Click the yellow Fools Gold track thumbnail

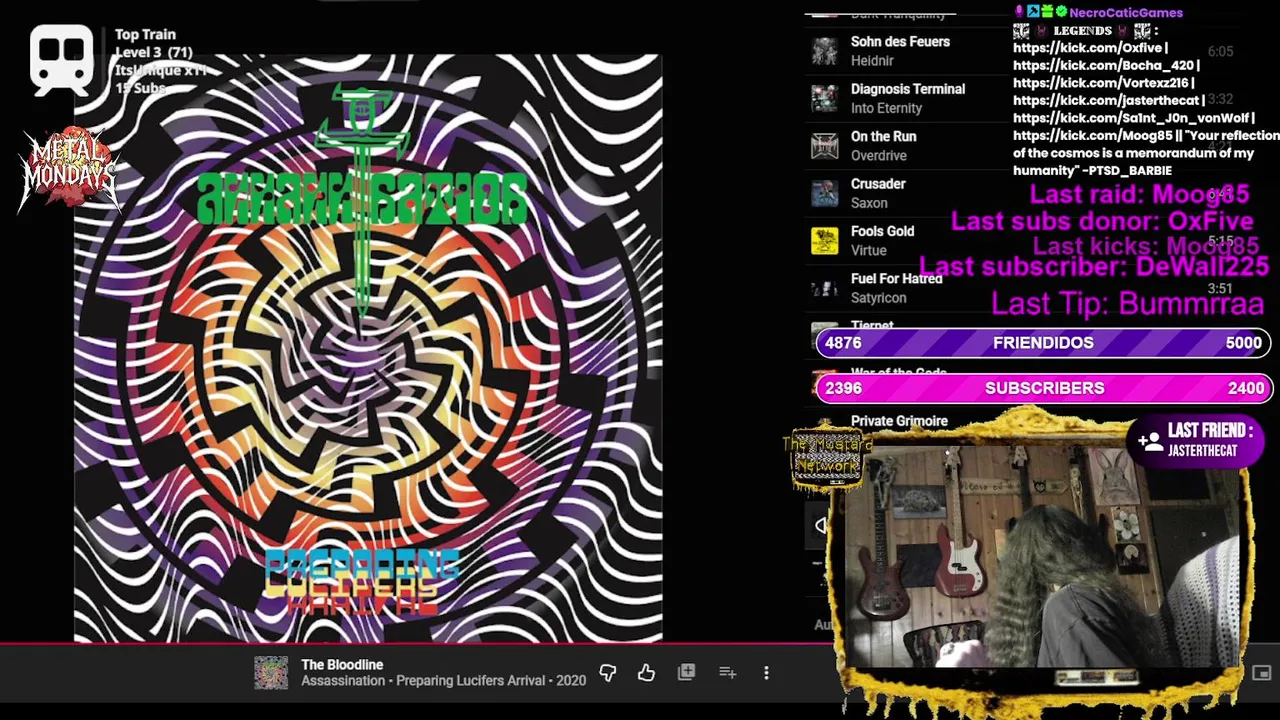[825, 241]
